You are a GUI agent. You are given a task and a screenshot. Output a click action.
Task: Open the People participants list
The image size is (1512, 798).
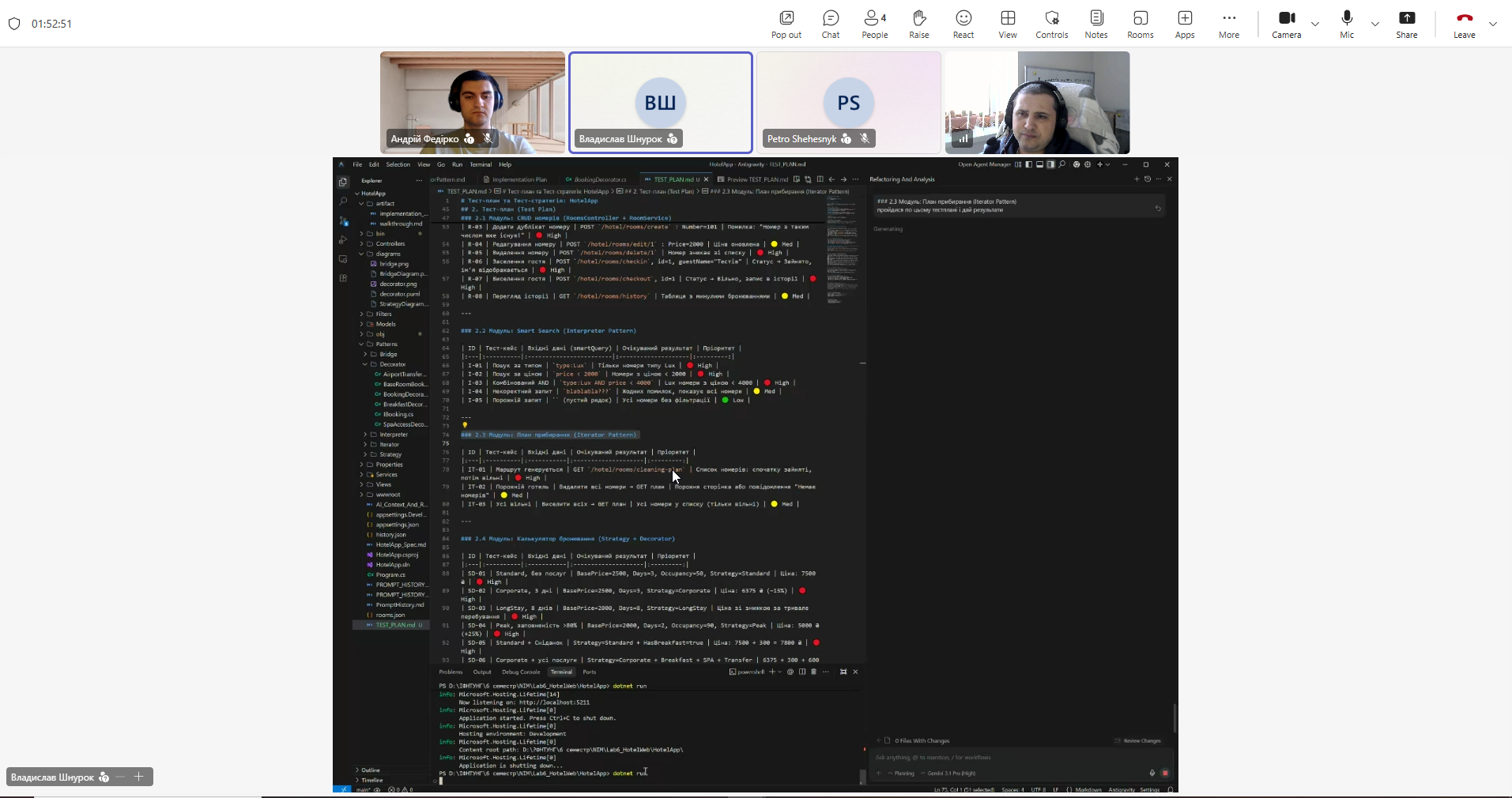874,24
